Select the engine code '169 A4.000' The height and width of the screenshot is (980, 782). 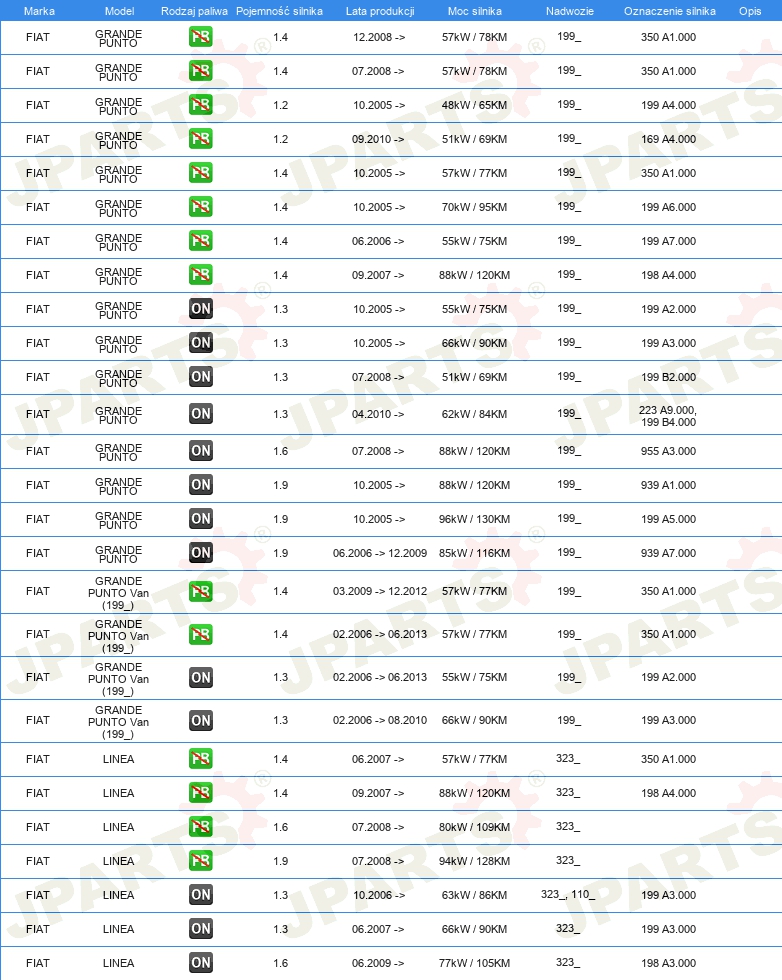click(668, 139)
